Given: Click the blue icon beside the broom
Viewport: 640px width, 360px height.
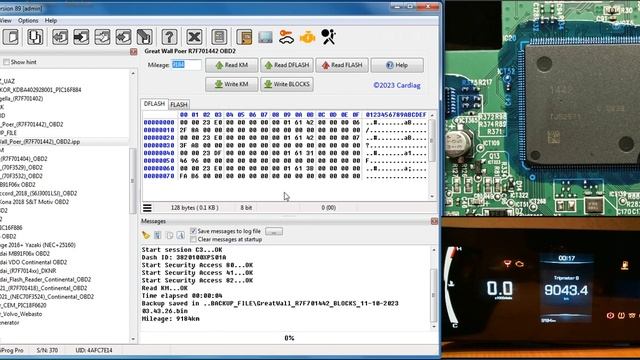Looking at the screenshot, I should [x=158, y=235].
